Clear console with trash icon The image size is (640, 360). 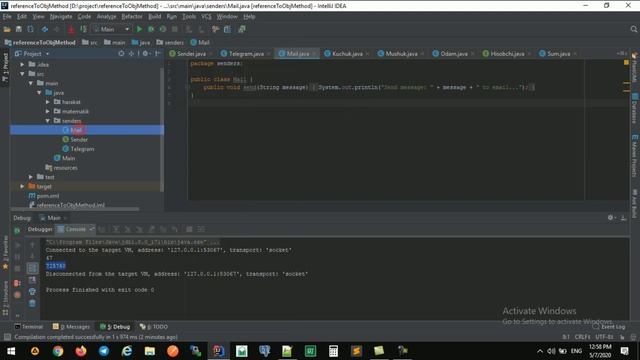[32, 303]
